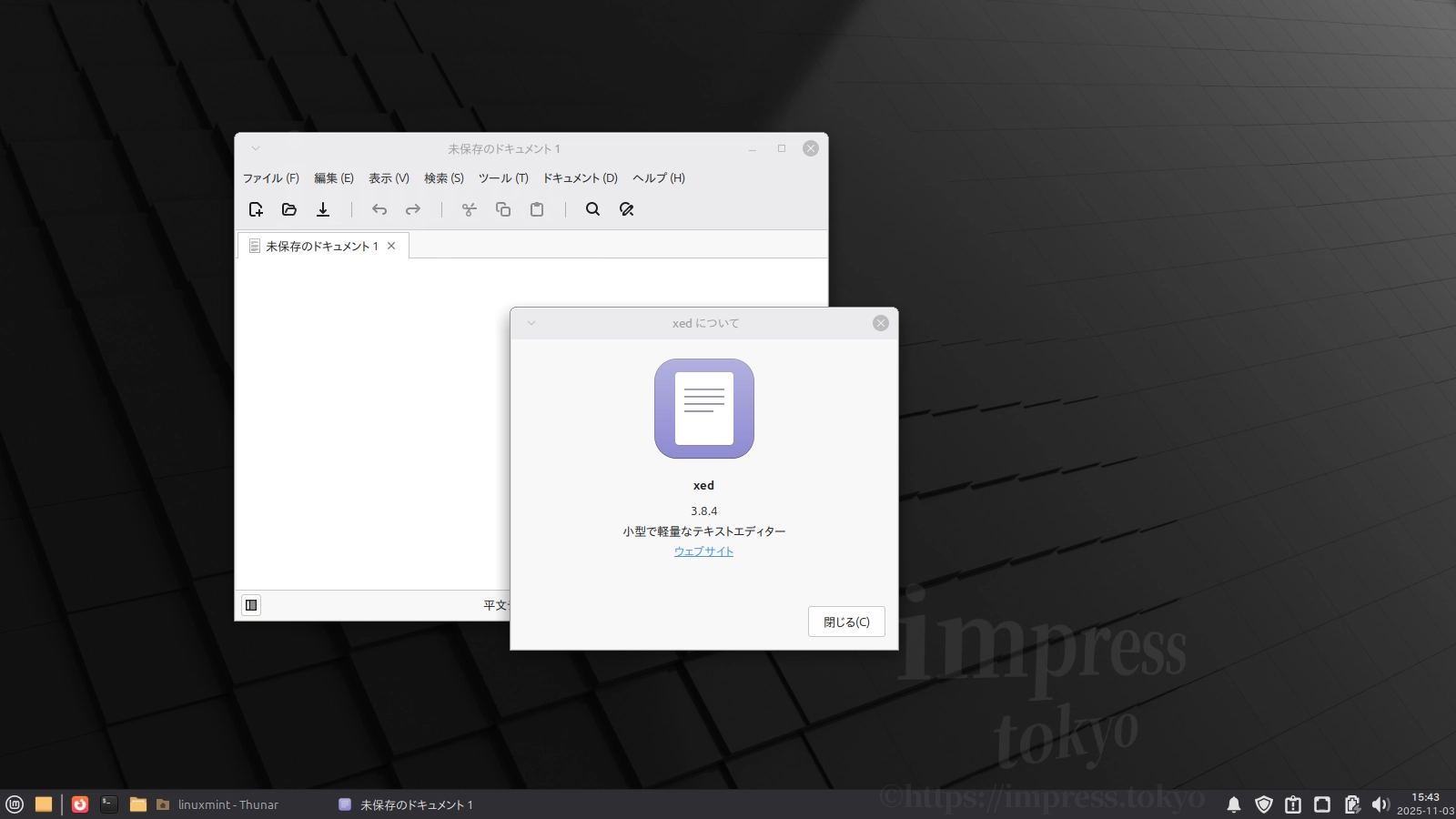1456x819 pixels.
Task: Toggle the side pane button in the status bar
Action: (x=251, y=605)
